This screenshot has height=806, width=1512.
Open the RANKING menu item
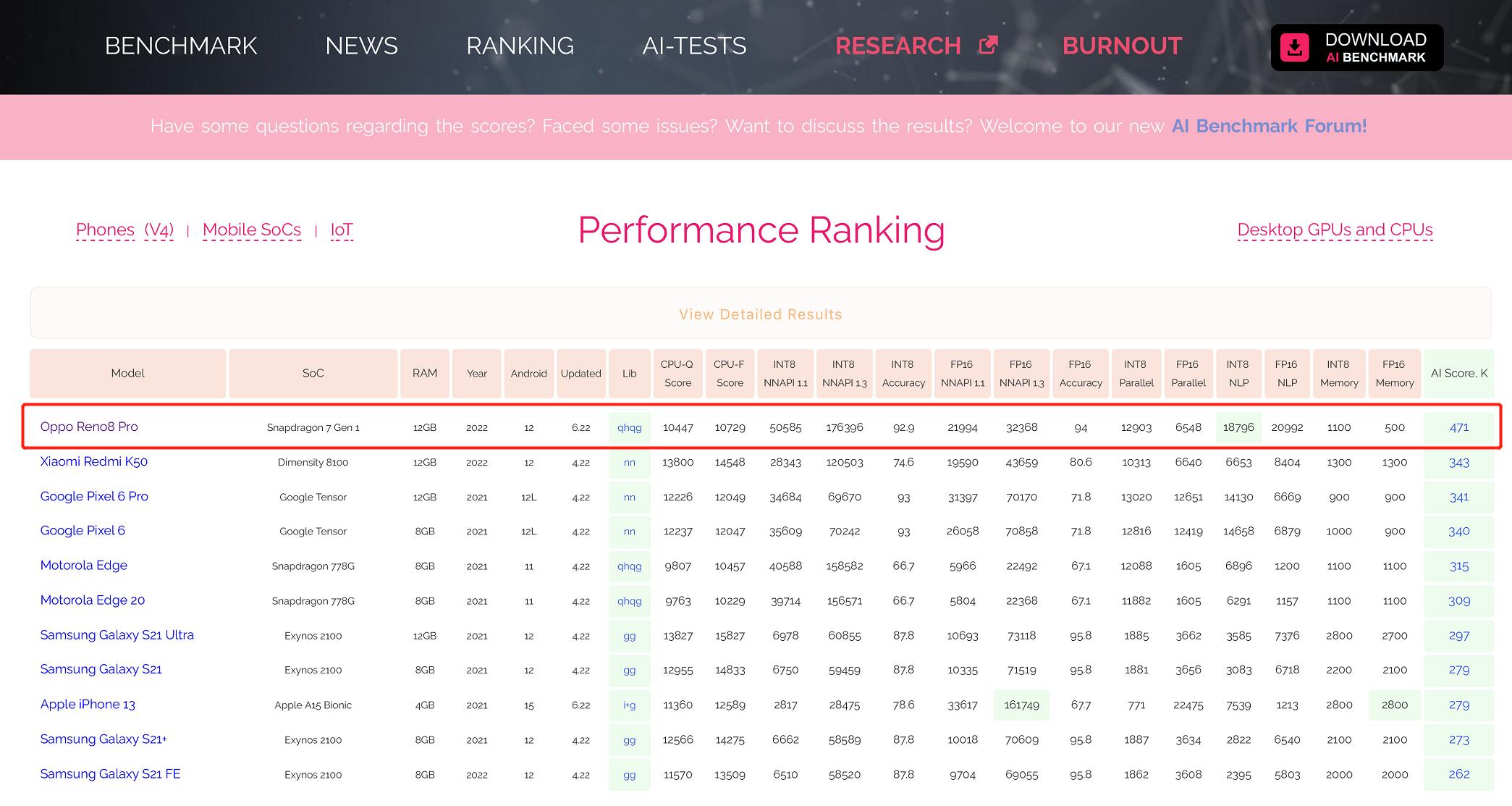click(520, 46)
